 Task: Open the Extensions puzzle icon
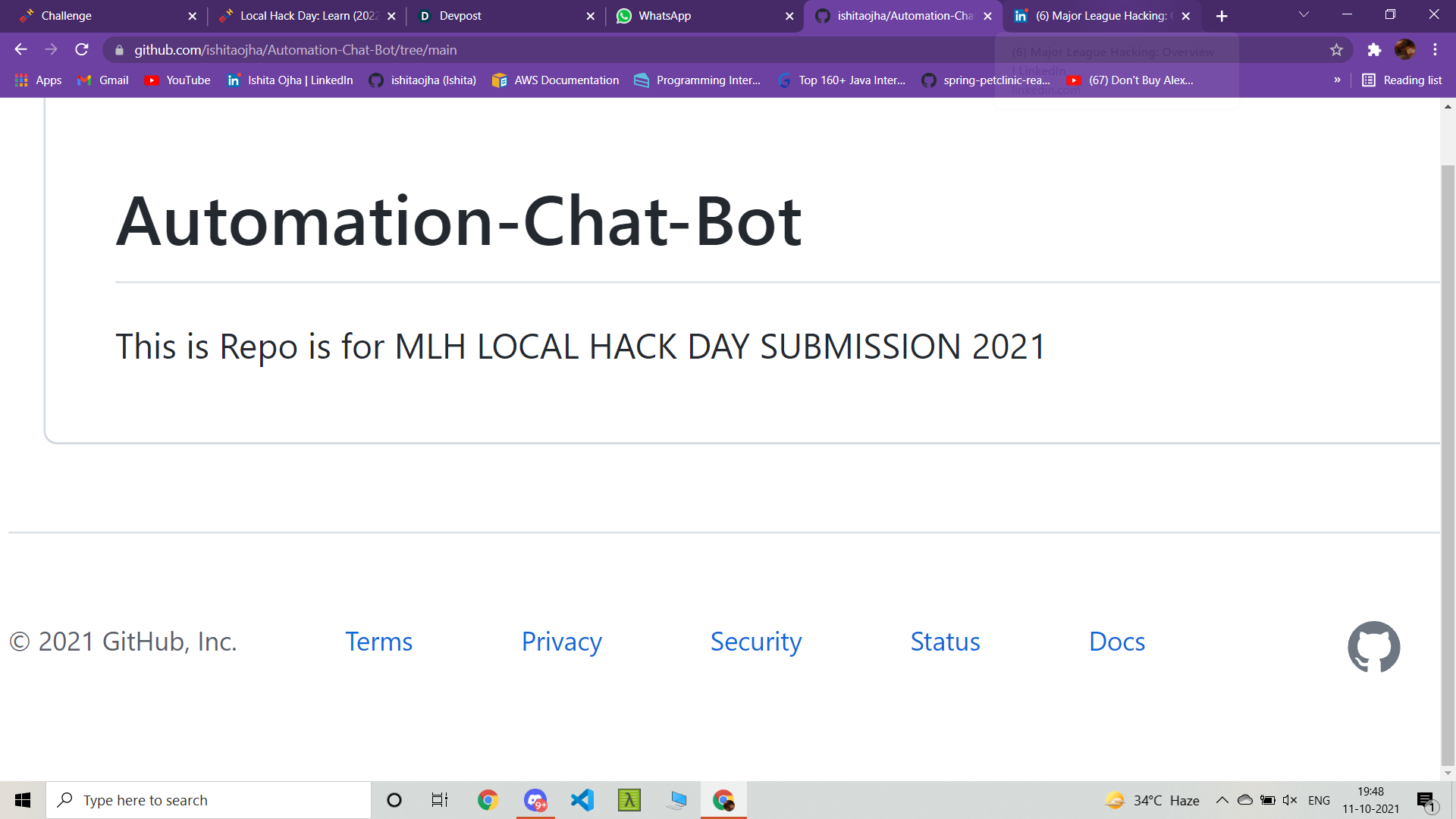click(1374, 50)
